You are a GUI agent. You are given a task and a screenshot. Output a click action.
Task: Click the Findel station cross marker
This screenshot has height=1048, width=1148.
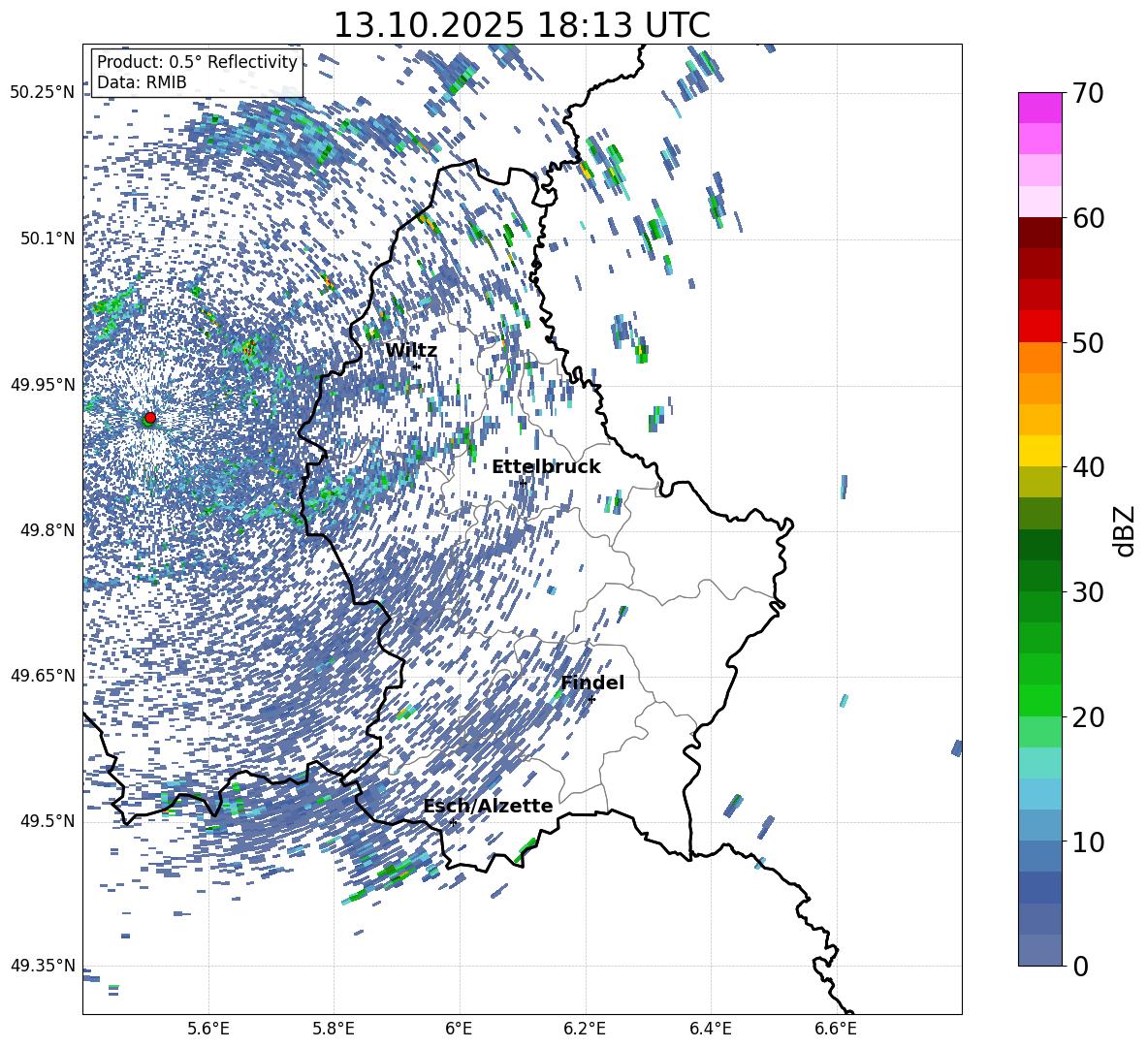(x=591, y=699)
